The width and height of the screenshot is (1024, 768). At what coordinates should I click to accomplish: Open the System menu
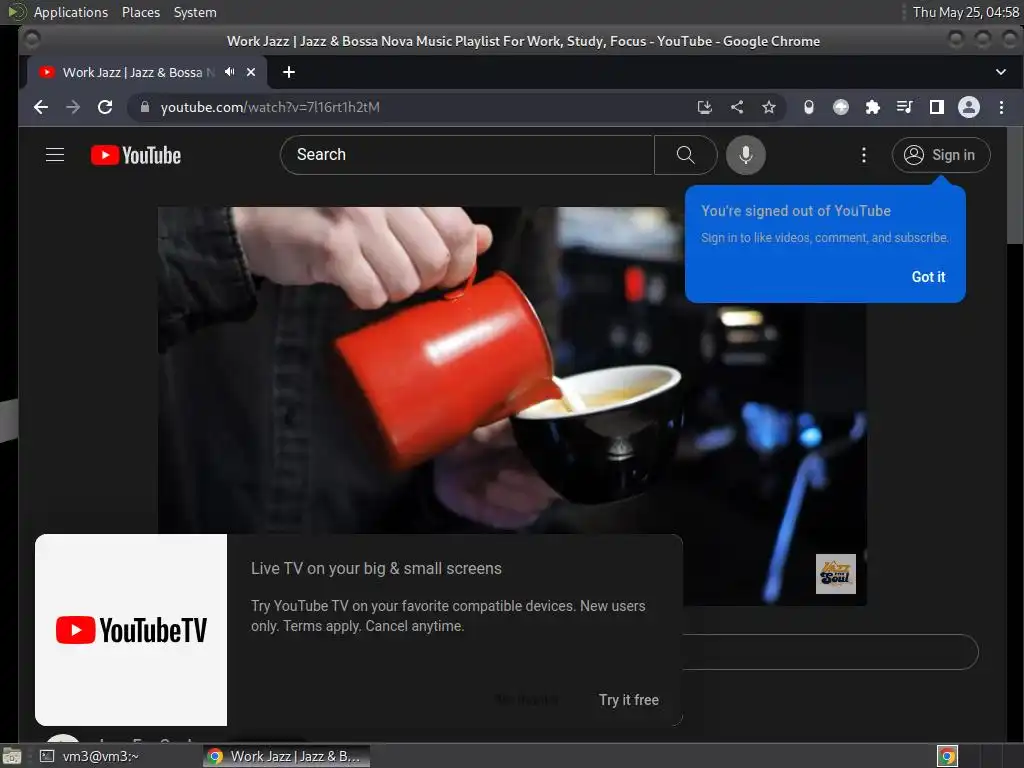click(x=195, y=12)
